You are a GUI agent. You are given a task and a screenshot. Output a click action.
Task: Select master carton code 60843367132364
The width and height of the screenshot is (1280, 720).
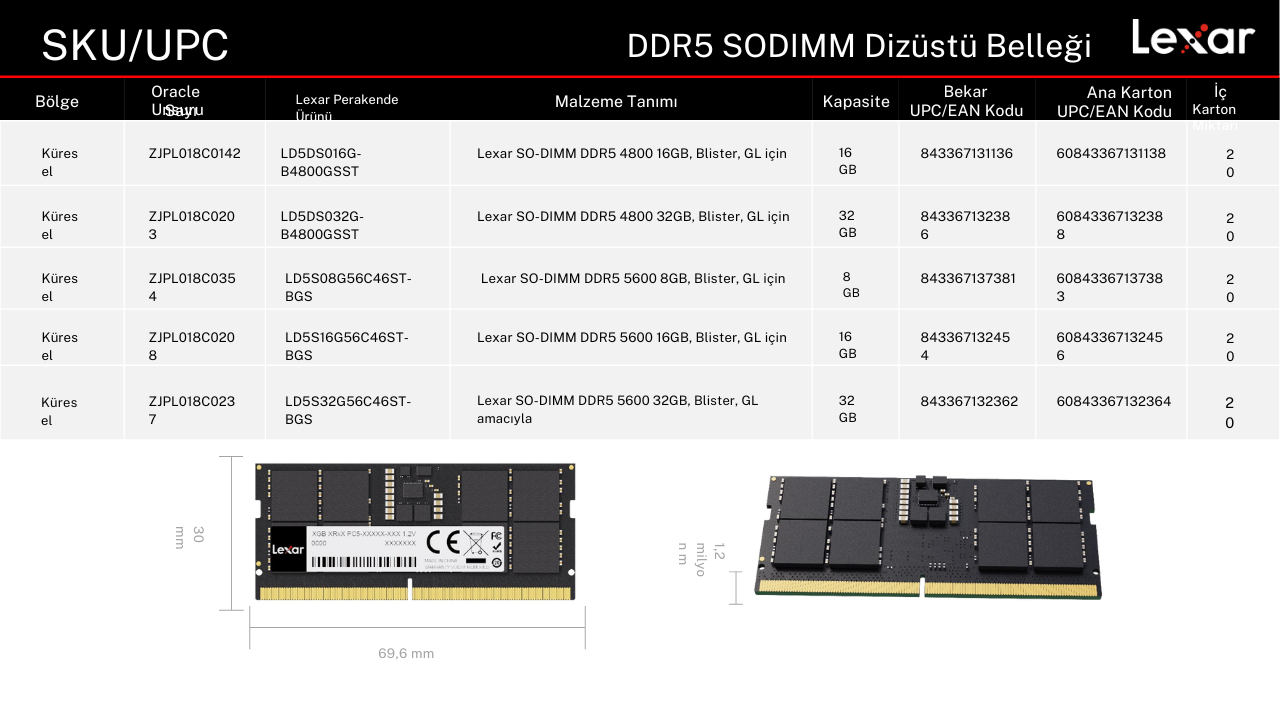(1114, 401)
